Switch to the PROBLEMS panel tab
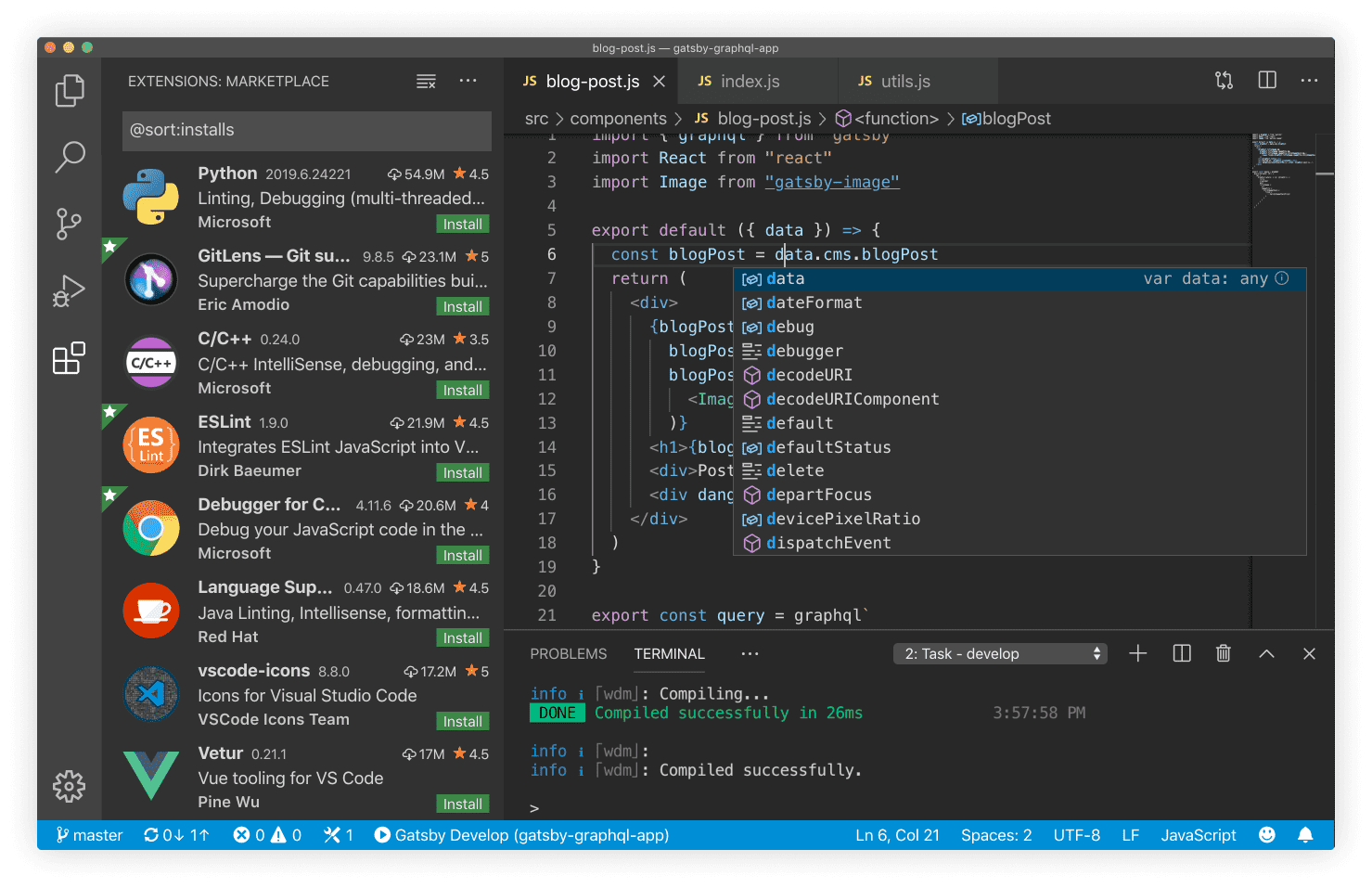This screenshot has width=1372, height=888. 568,654
